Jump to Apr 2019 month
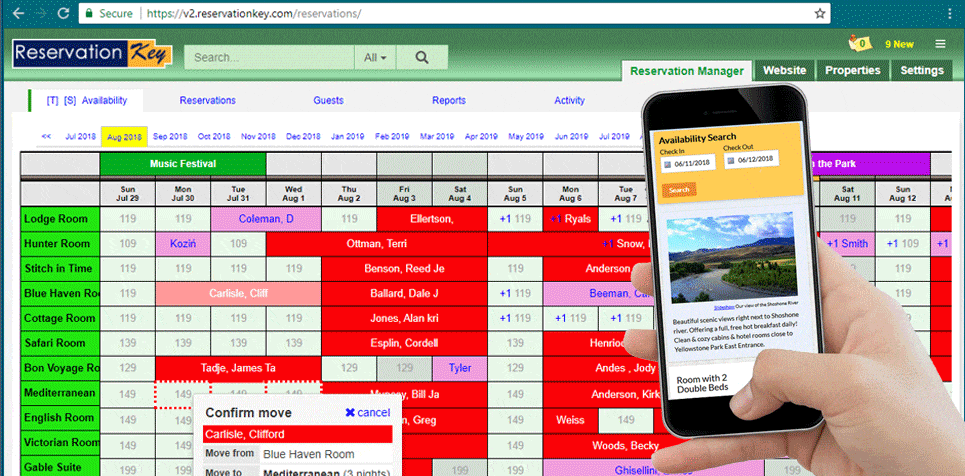Image resolution: width=965 pixels, height=476 pixels. click(481, 137)
